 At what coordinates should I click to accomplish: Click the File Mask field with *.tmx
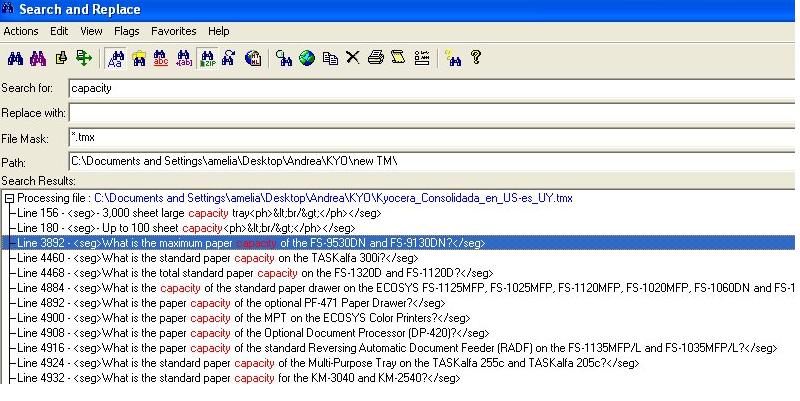click(x=432, y=137)
